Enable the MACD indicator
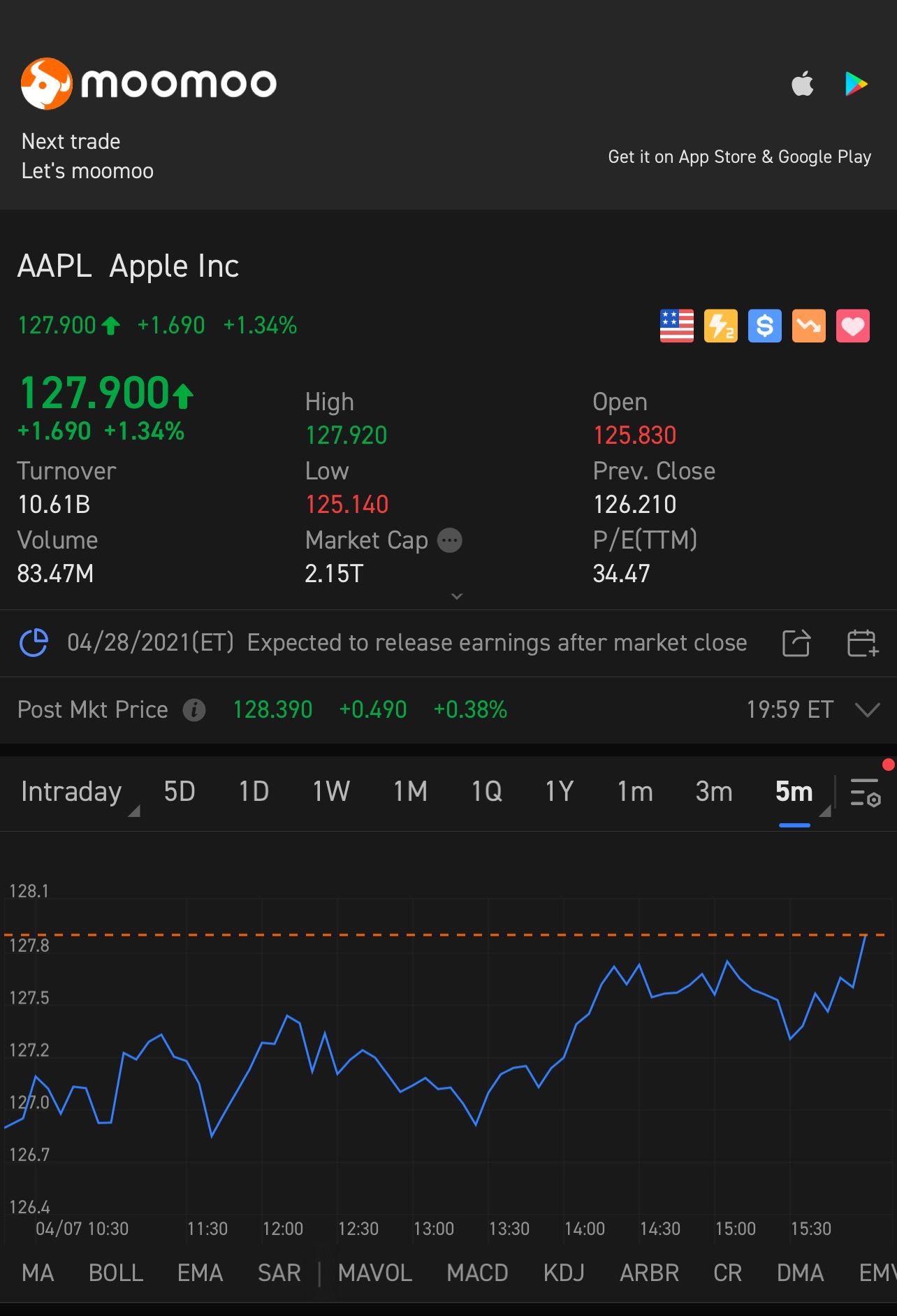 pos(478,1273)
